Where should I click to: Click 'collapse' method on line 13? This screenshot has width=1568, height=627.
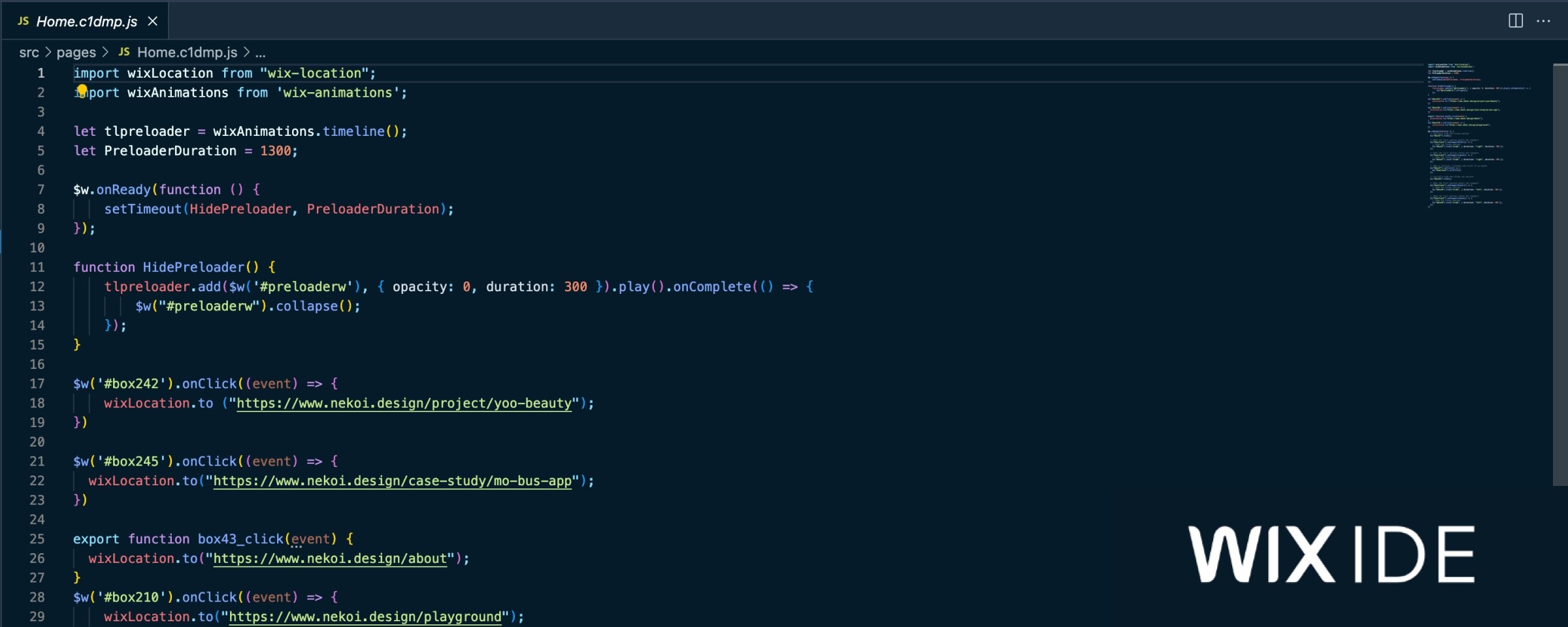[x=306, y=306]
